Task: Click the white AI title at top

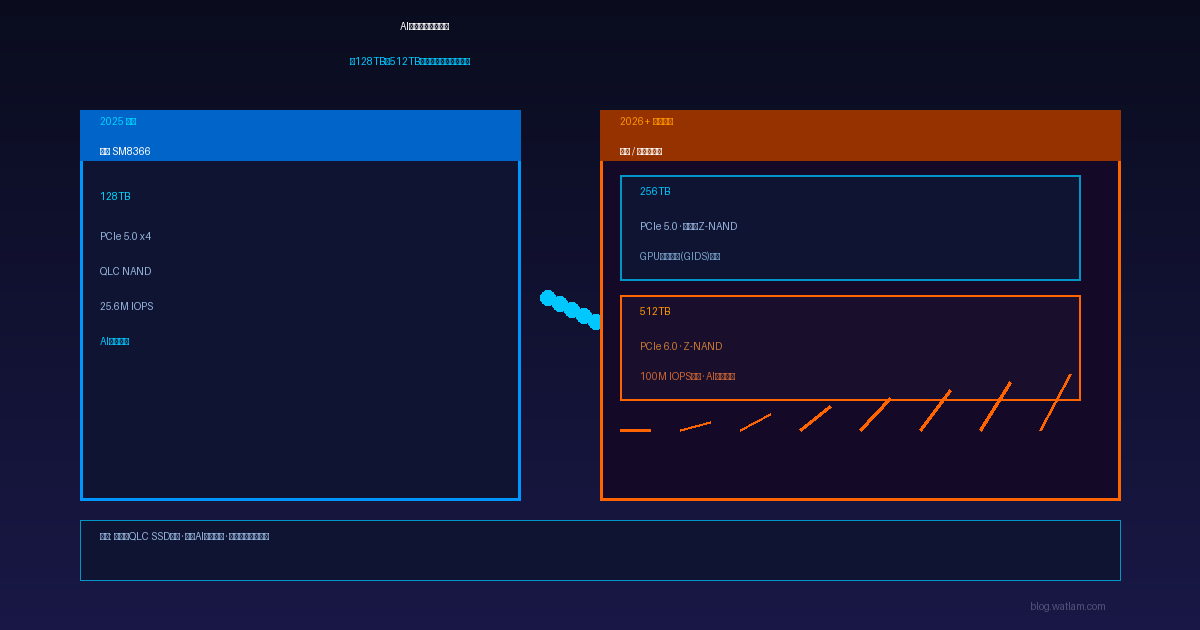Action: coord(424,27)
